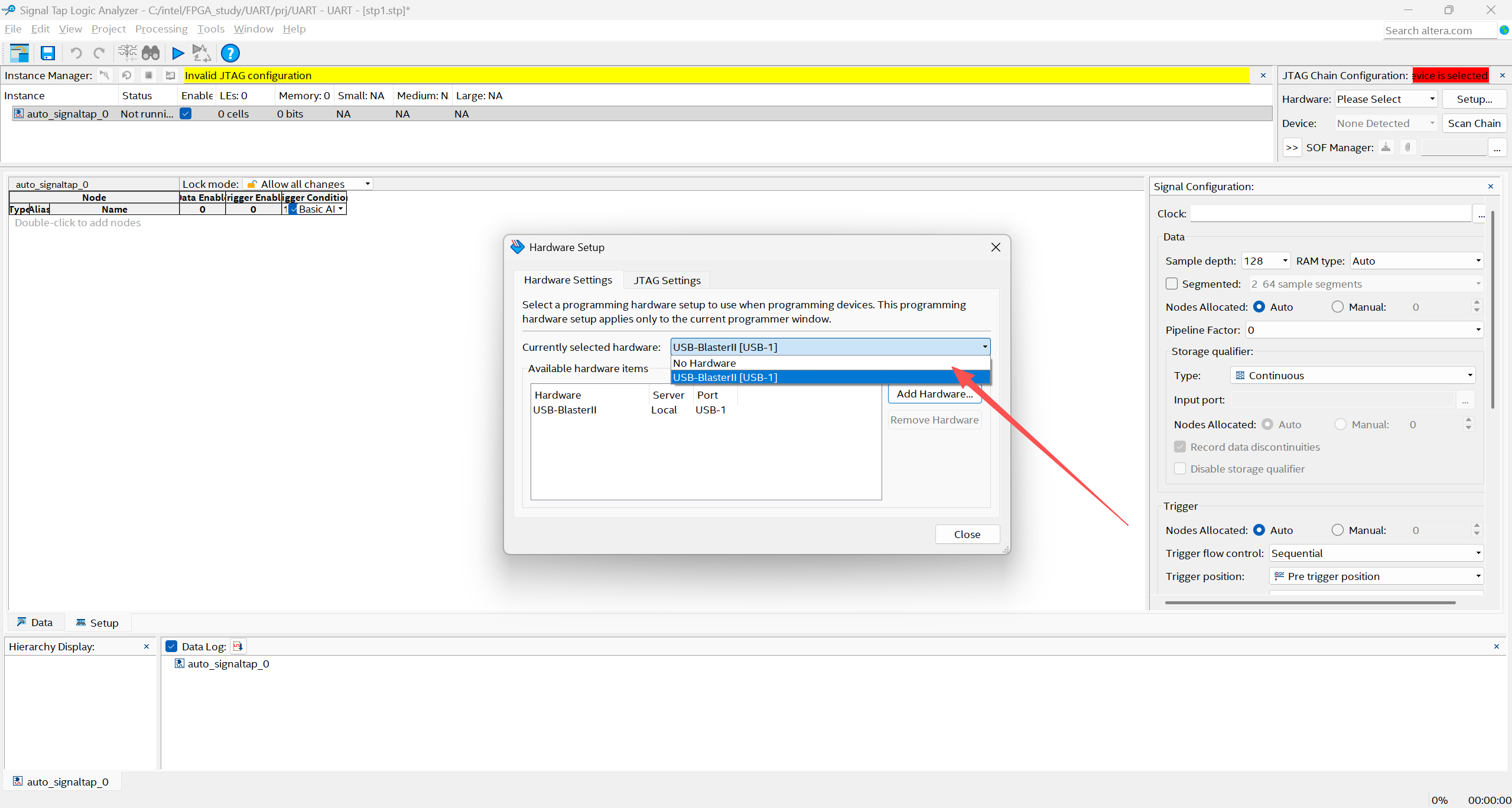Click Stop Analysis icon in Instance Manager

click(149, 75)
